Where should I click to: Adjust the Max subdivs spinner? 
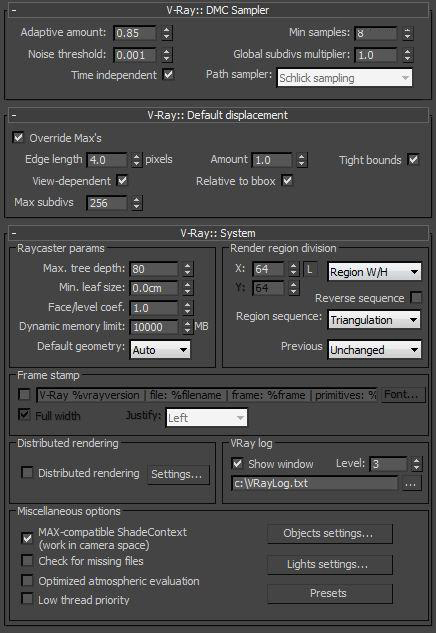pos(137,203)
